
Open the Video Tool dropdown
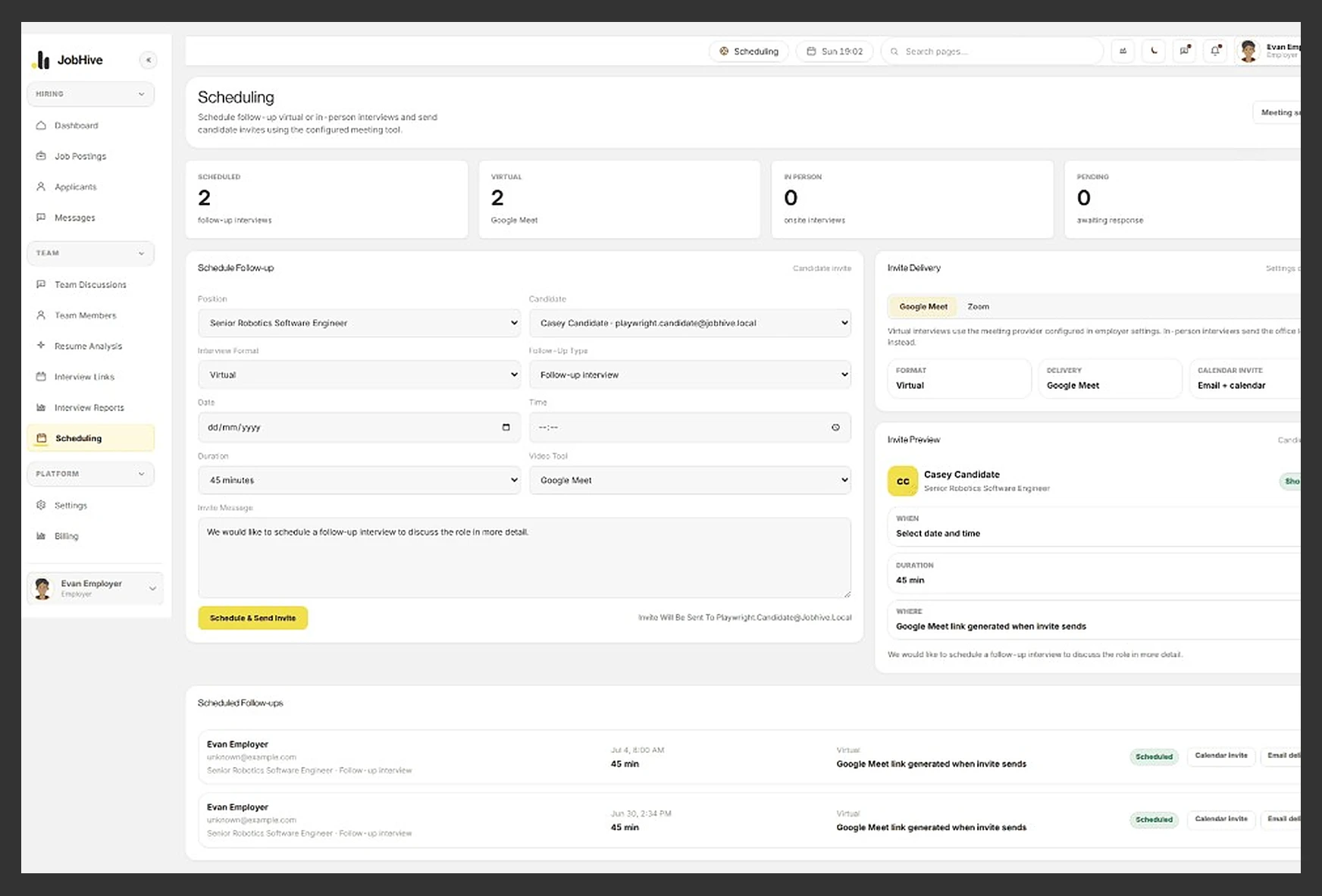[690, 480]
